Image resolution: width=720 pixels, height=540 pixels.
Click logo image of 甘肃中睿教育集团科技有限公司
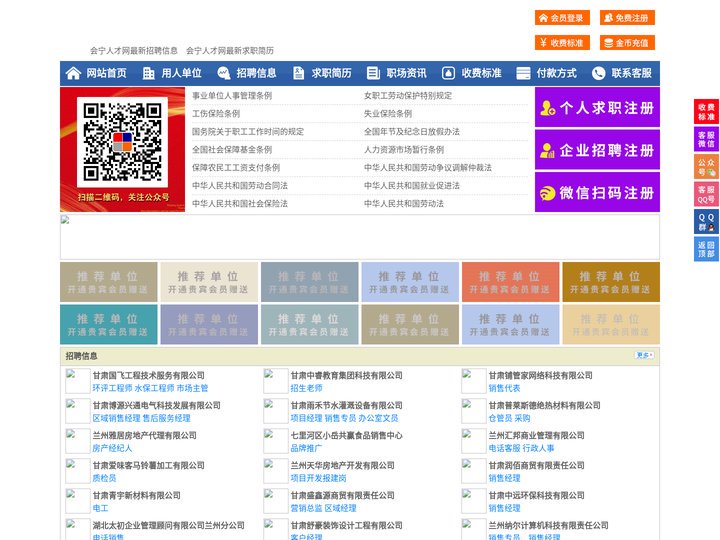276,381
